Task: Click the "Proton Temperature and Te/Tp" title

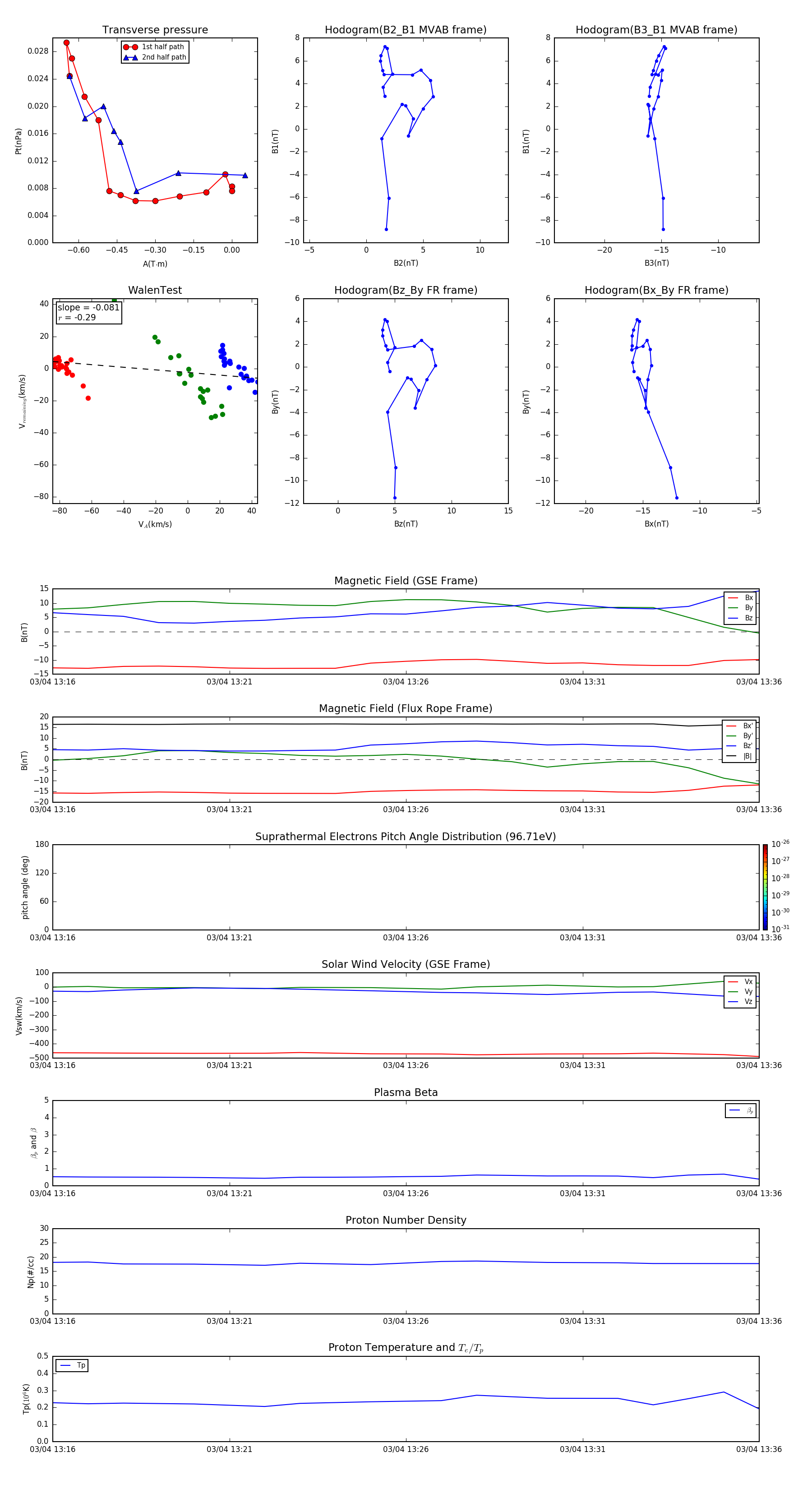Action: tap(406, 1347)
